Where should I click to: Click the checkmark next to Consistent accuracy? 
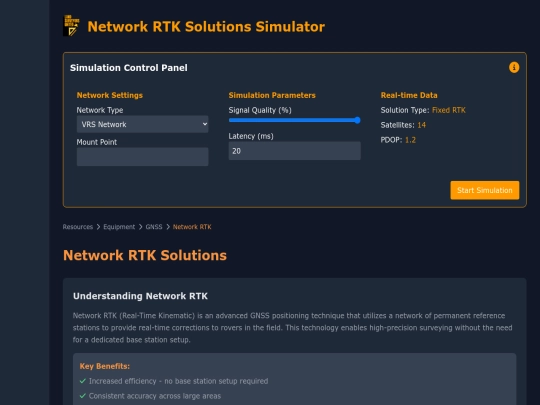tap(83, 396)
